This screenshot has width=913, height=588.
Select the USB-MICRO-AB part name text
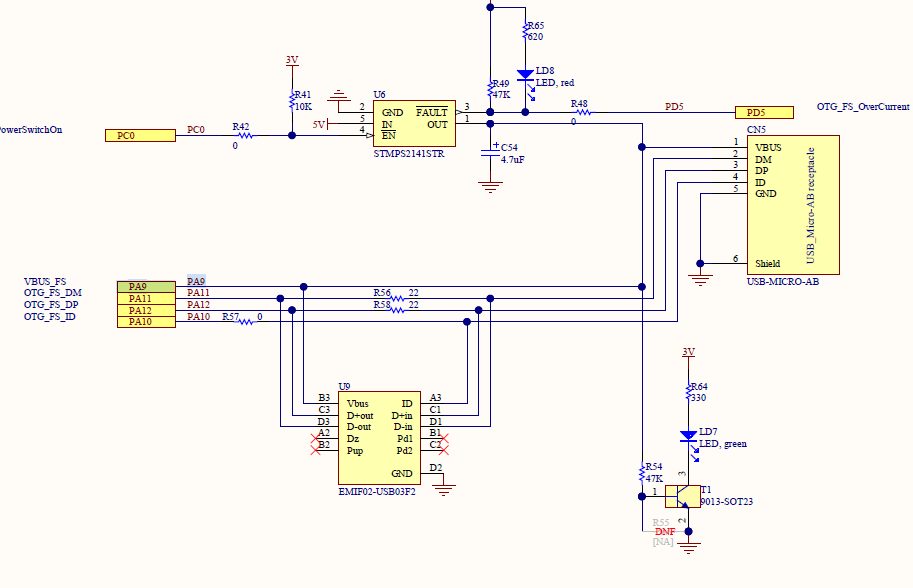click(x=783, y=282)
